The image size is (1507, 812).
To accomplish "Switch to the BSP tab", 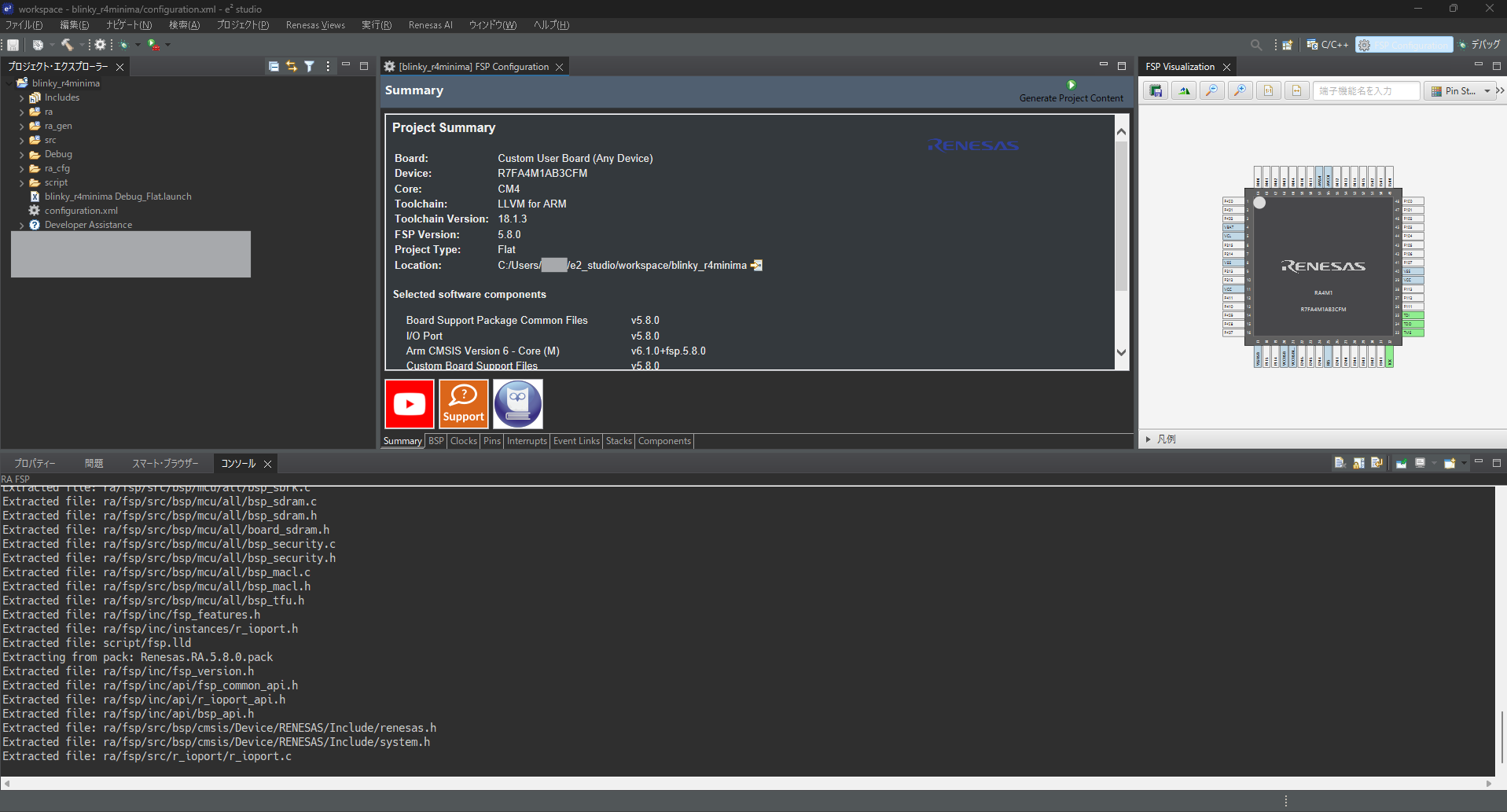I will pos(436,441).
